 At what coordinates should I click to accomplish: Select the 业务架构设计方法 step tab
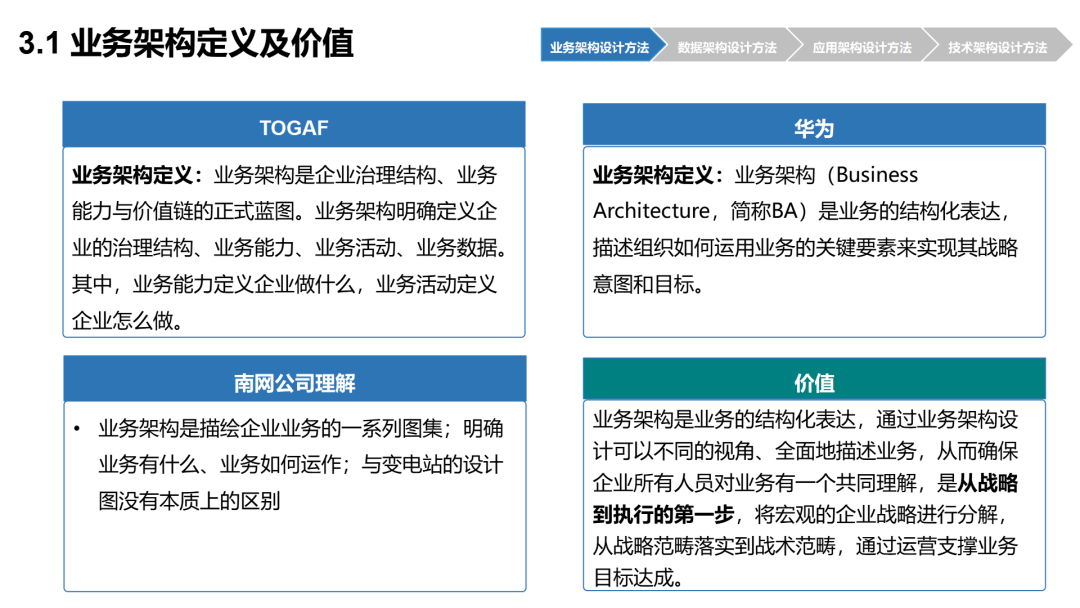tap(599, 45)
